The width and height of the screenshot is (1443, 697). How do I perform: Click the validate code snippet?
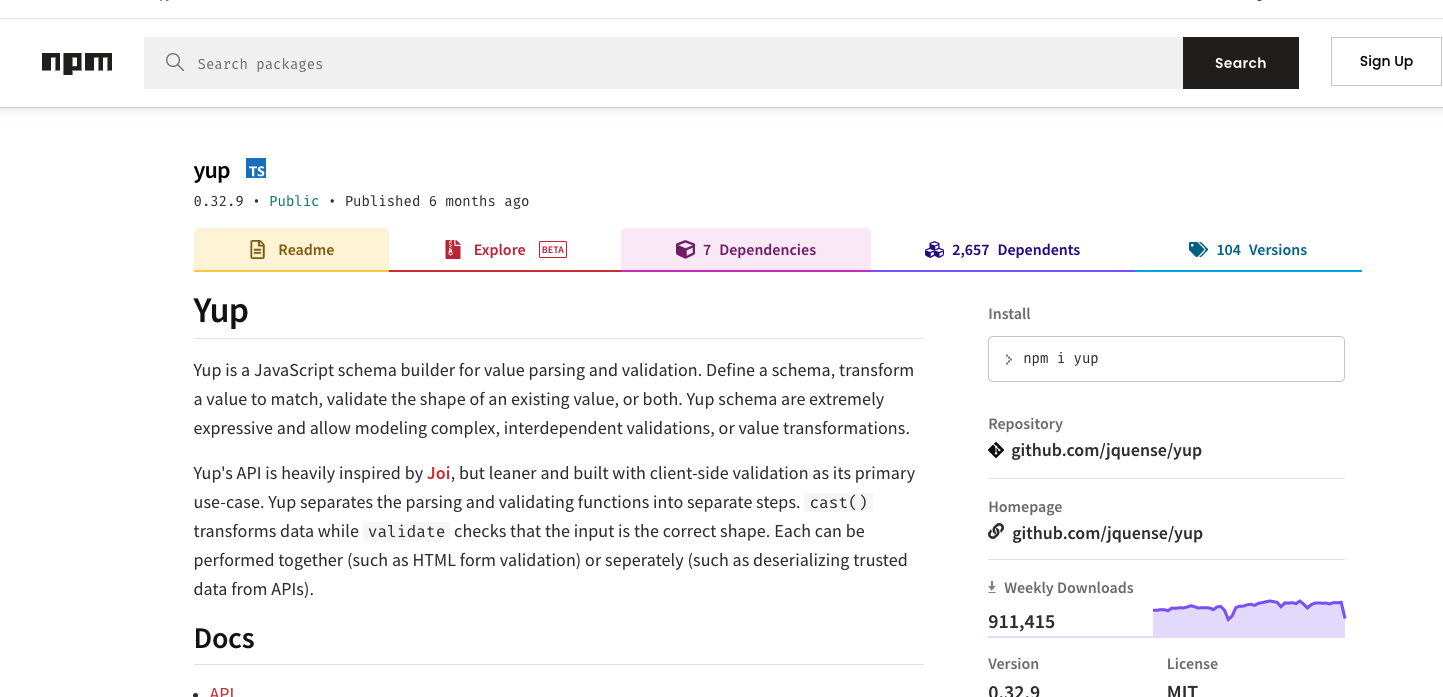coord(406,531)
